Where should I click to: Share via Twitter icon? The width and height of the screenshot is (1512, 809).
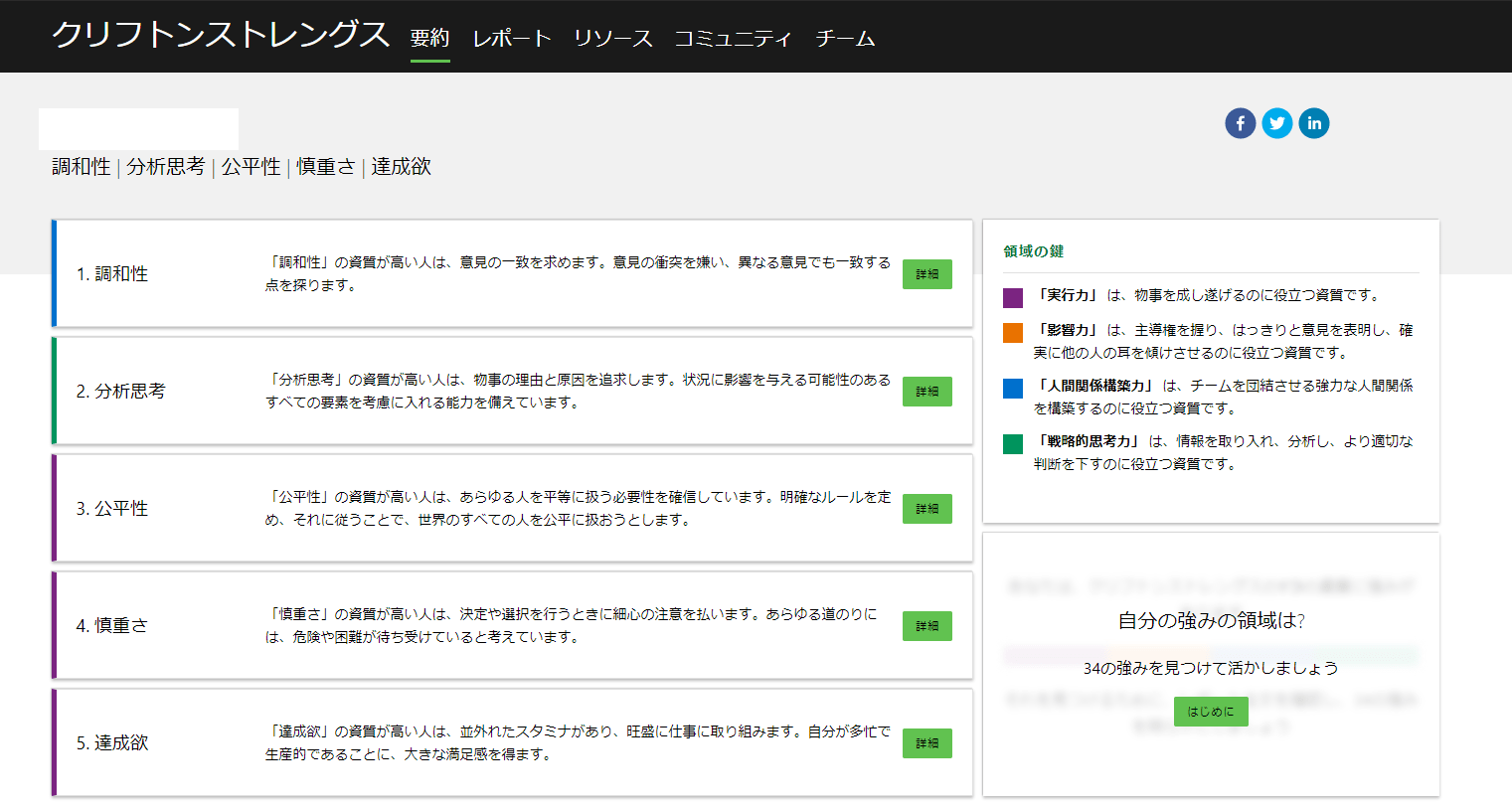click(1277, 123)
